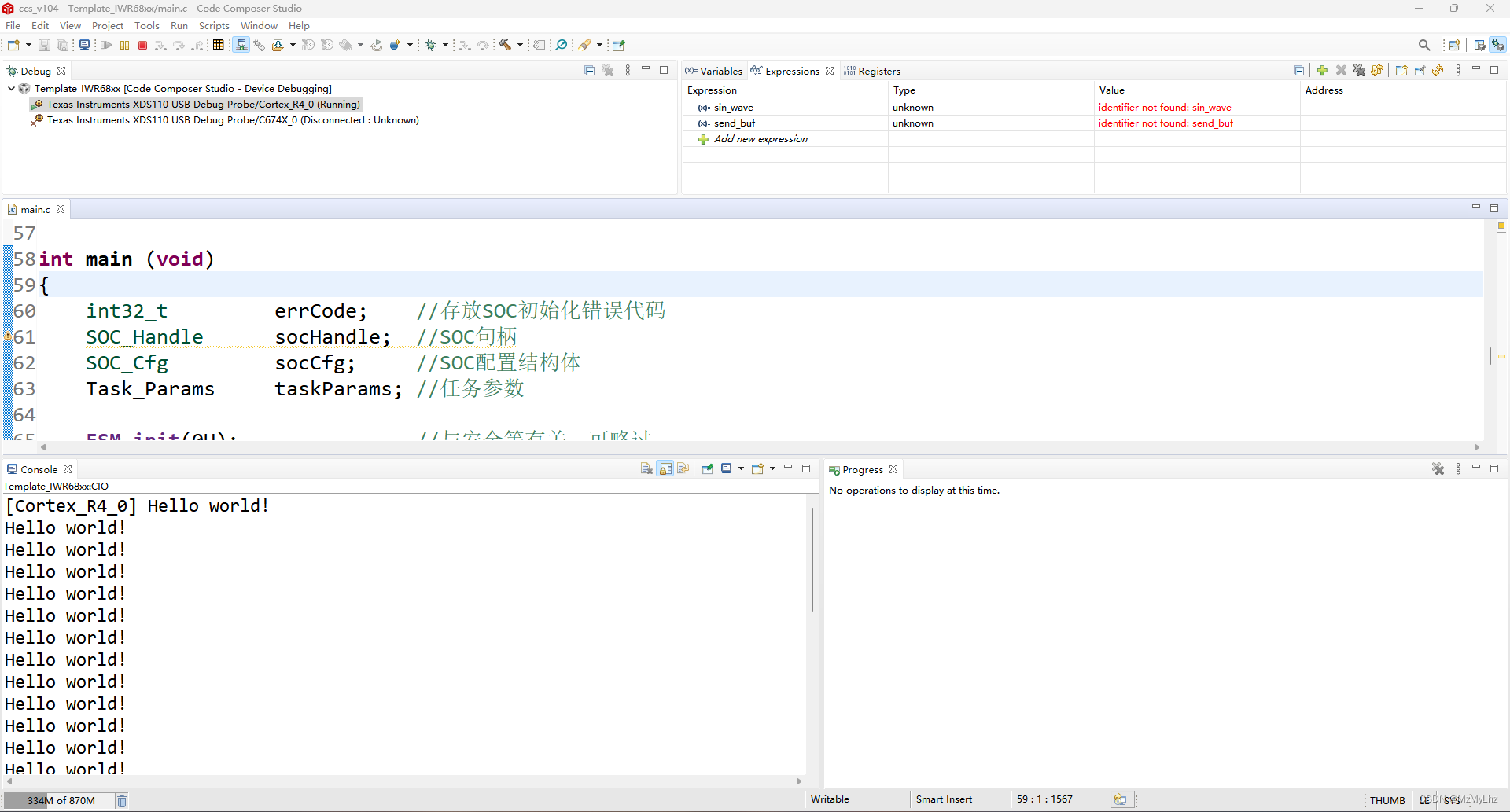Toggle the Scroll Lock console button

(x=665, y=469)
